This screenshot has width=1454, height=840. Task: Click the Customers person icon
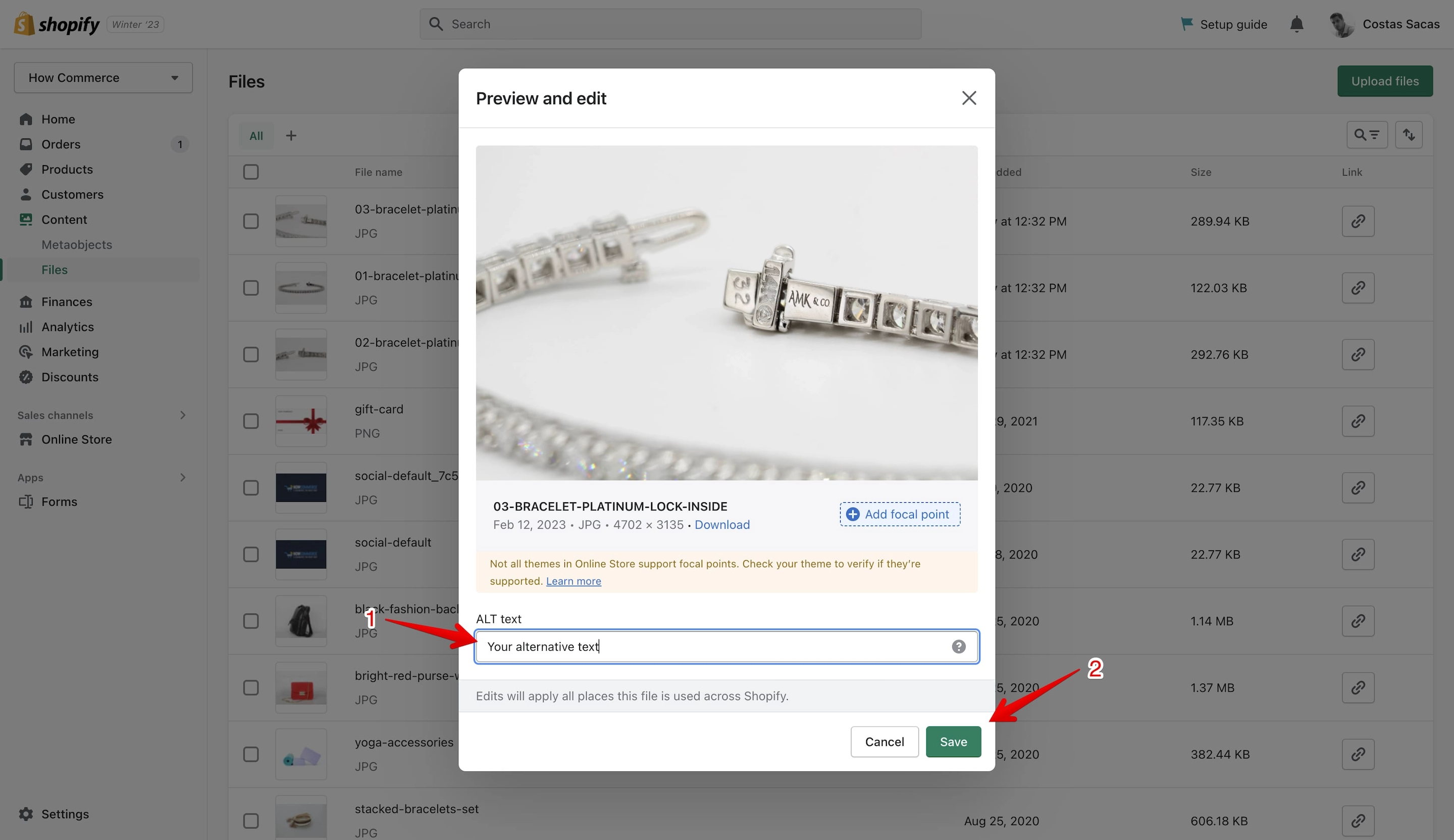pyautogui.click(x=25, y=194)
